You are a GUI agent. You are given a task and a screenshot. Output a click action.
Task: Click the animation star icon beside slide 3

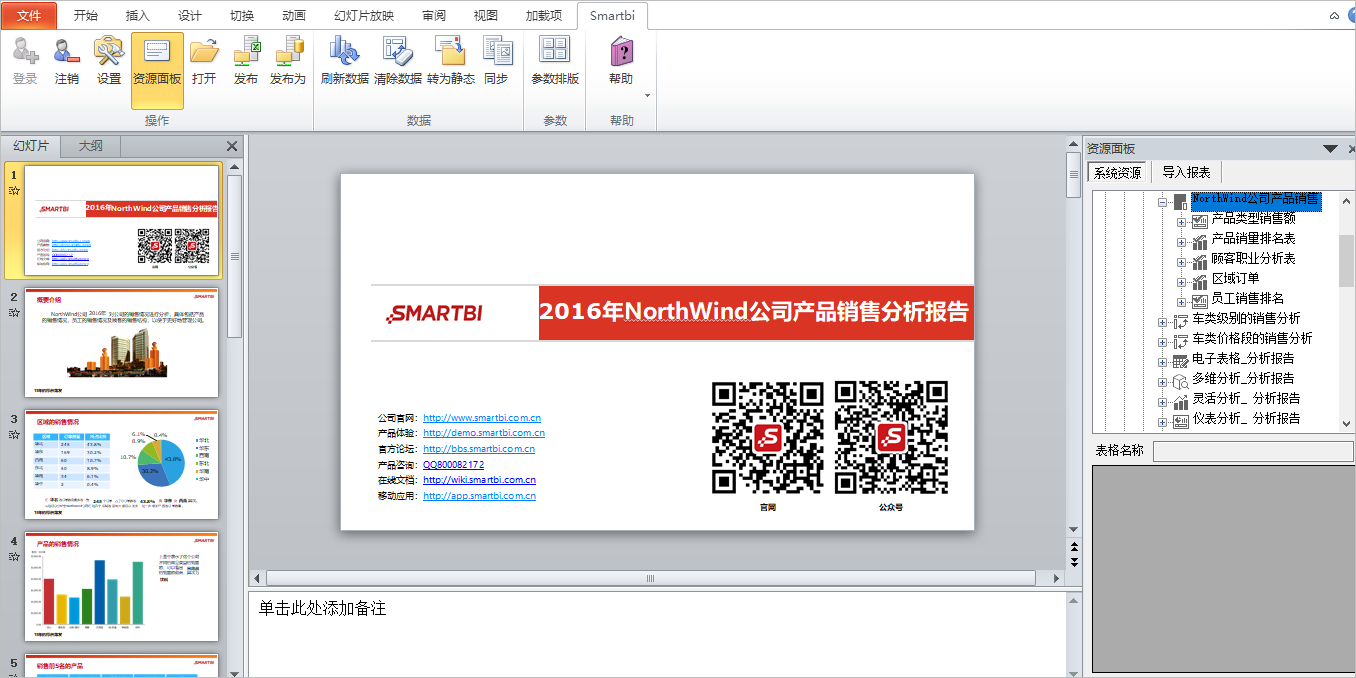[14, 435]
